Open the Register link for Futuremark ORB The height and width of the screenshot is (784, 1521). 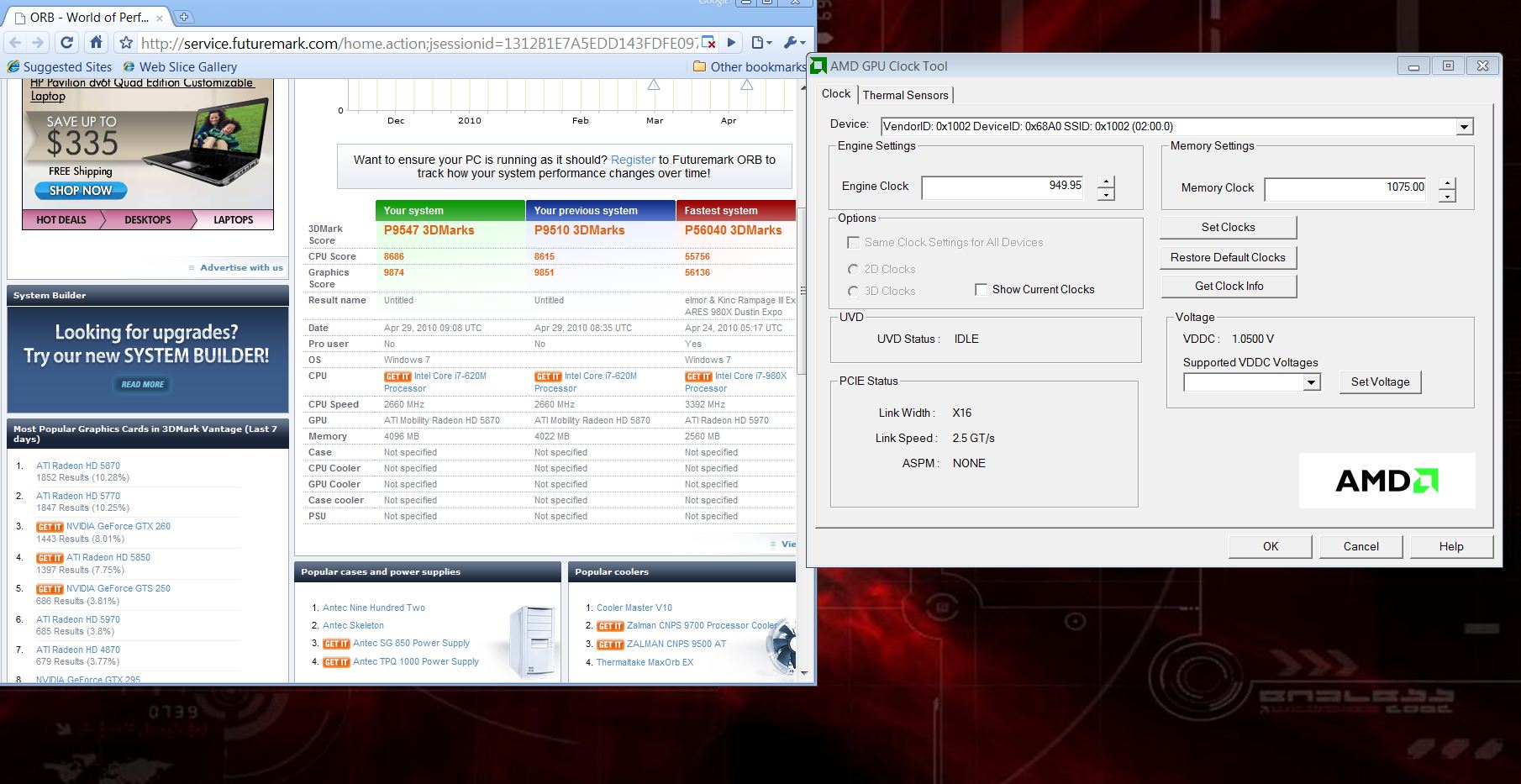click(633, 160)
